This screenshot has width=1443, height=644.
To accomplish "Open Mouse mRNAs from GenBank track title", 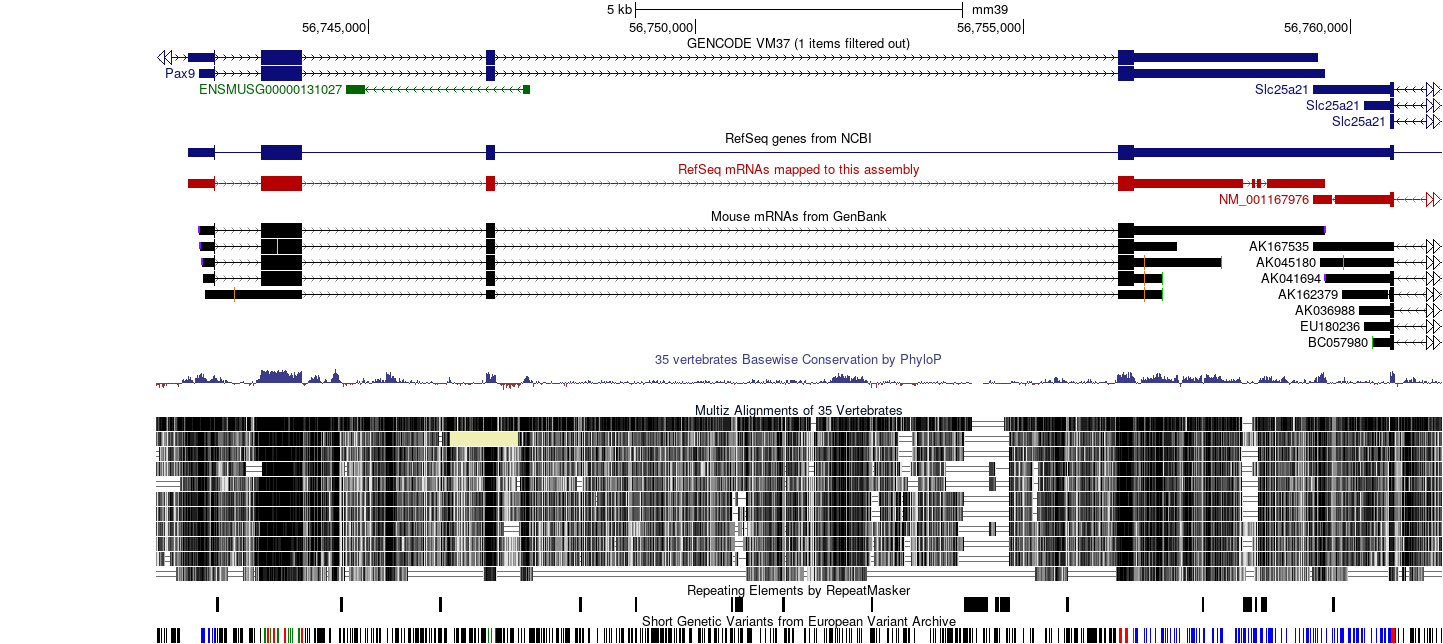I will 798,216.
